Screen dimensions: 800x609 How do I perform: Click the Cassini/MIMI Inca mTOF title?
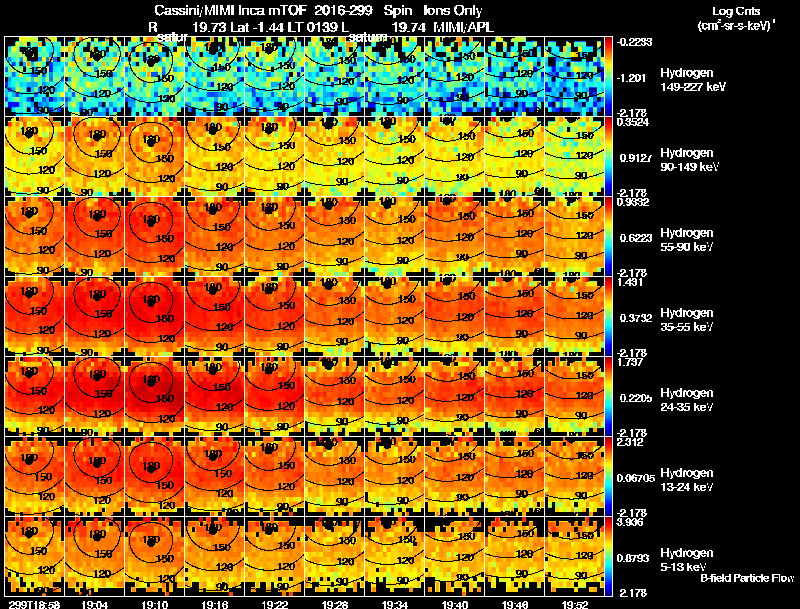(x=230, y=10)
